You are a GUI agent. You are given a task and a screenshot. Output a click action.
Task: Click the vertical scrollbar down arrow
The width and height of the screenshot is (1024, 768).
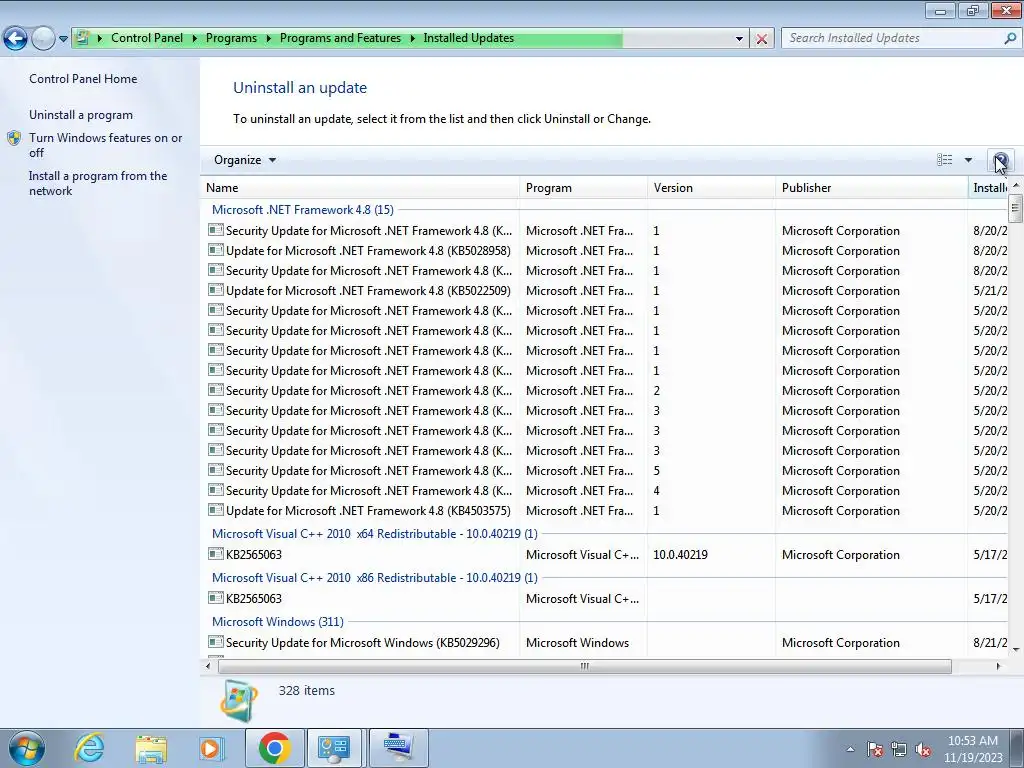click(x=1015, y=649)
